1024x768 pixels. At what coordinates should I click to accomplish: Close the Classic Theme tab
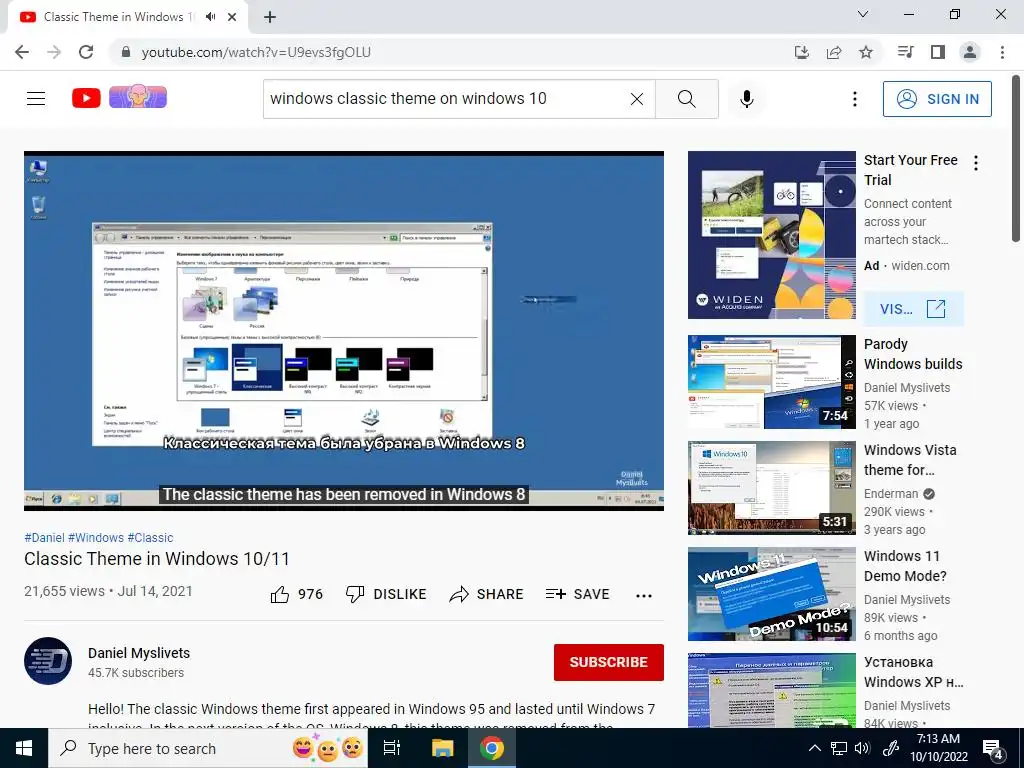tap(232, 17)
